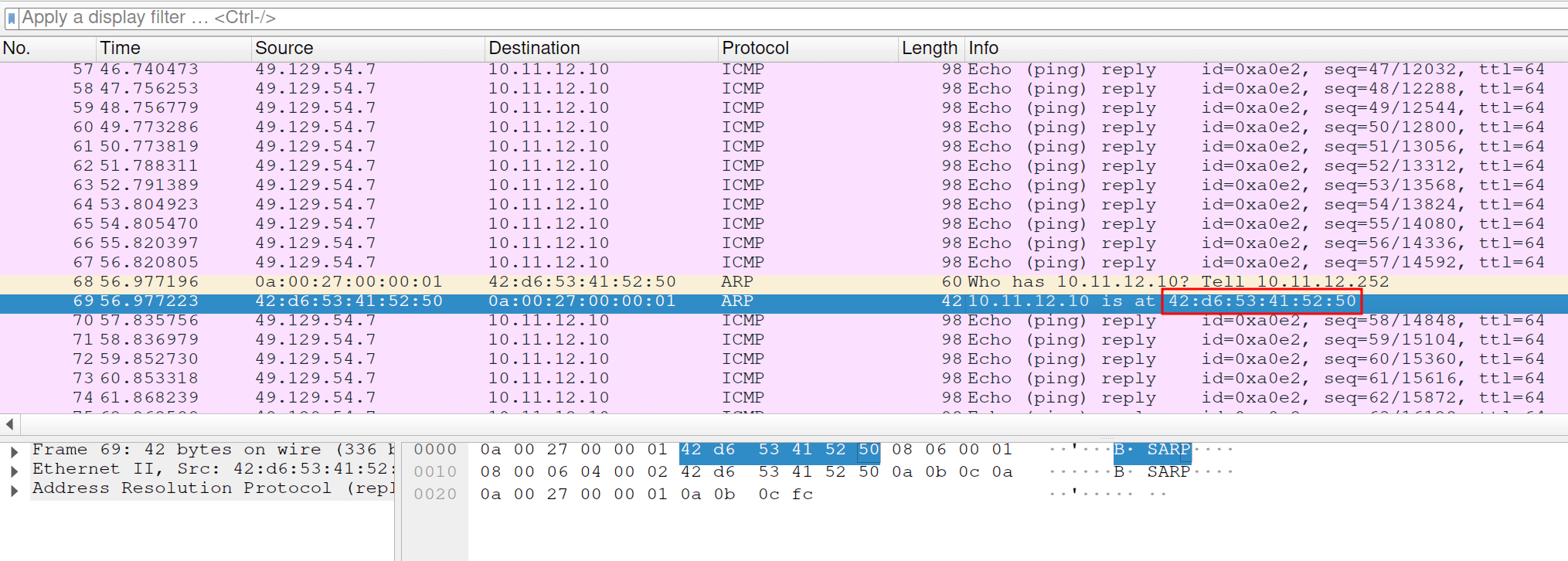Expand the Address Resolution Protocol section
This screenshot has width=1568, height=561.
(x=14, y=490)
